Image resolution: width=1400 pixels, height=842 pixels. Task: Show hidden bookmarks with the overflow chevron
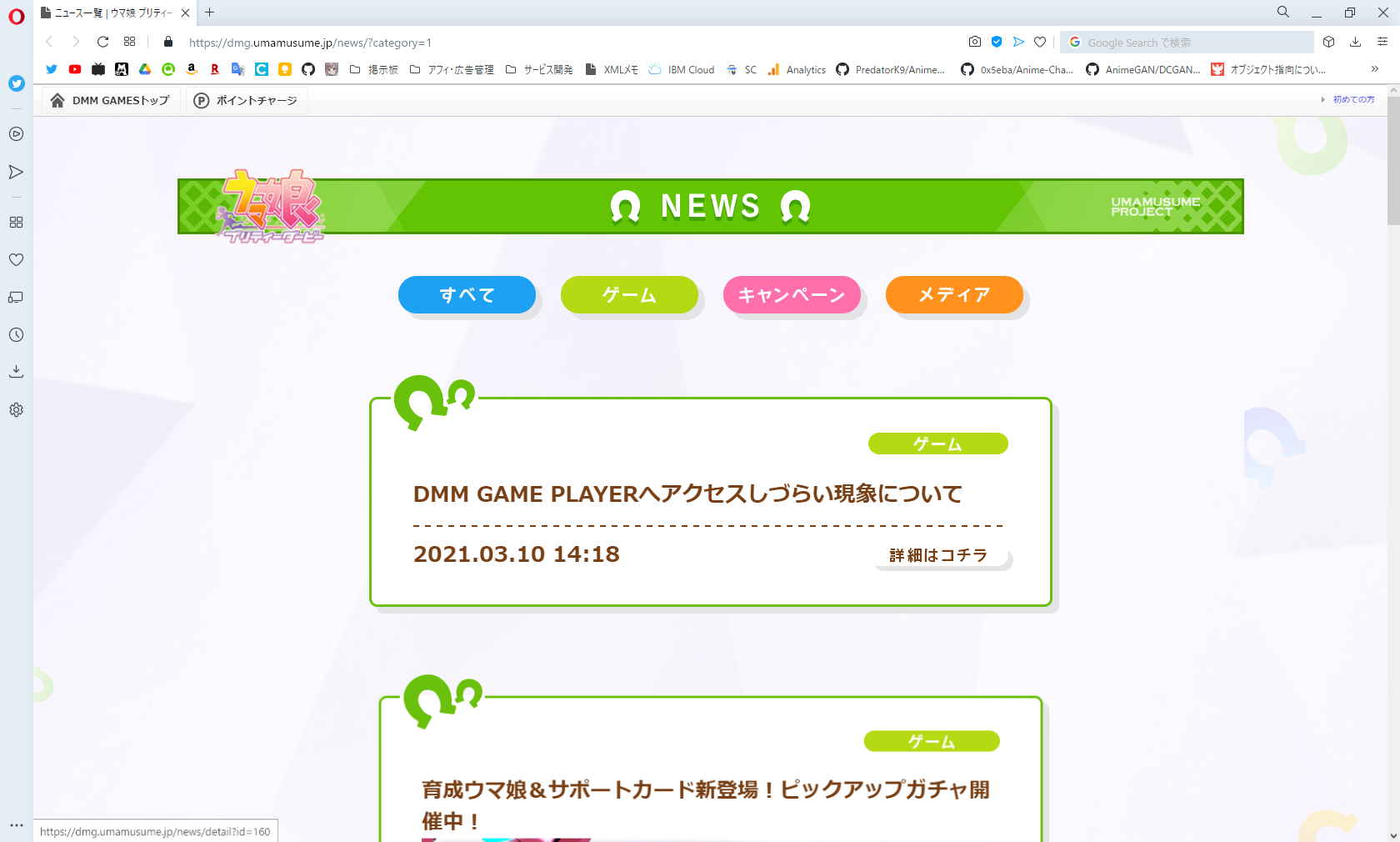pyautogui.click(x=1374, y=69)
